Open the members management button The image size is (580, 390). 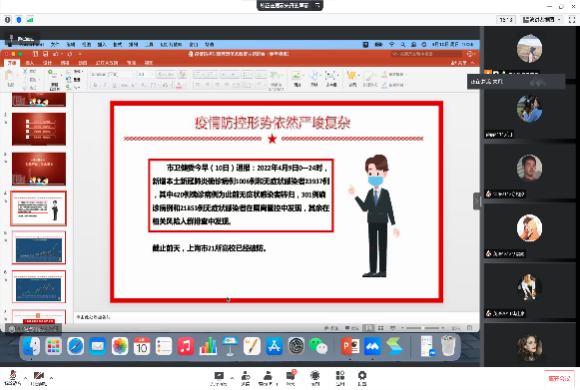point(267,378)
